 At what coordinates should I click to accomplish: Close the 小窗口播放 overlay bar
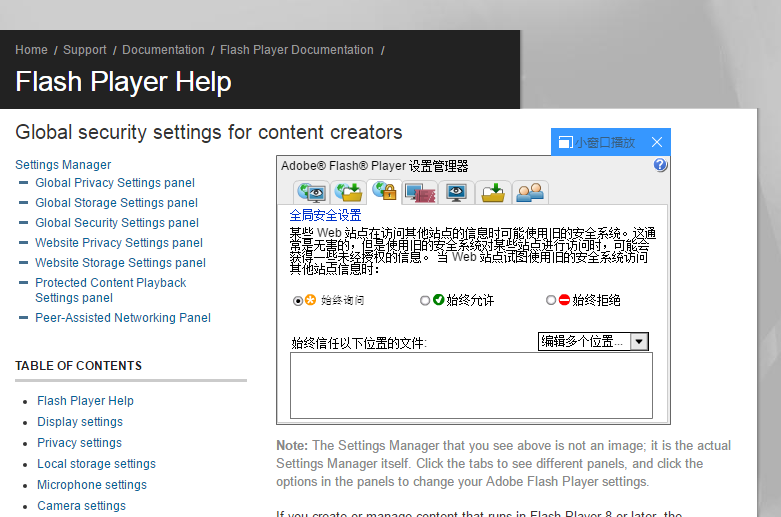(x=657, y=142)
